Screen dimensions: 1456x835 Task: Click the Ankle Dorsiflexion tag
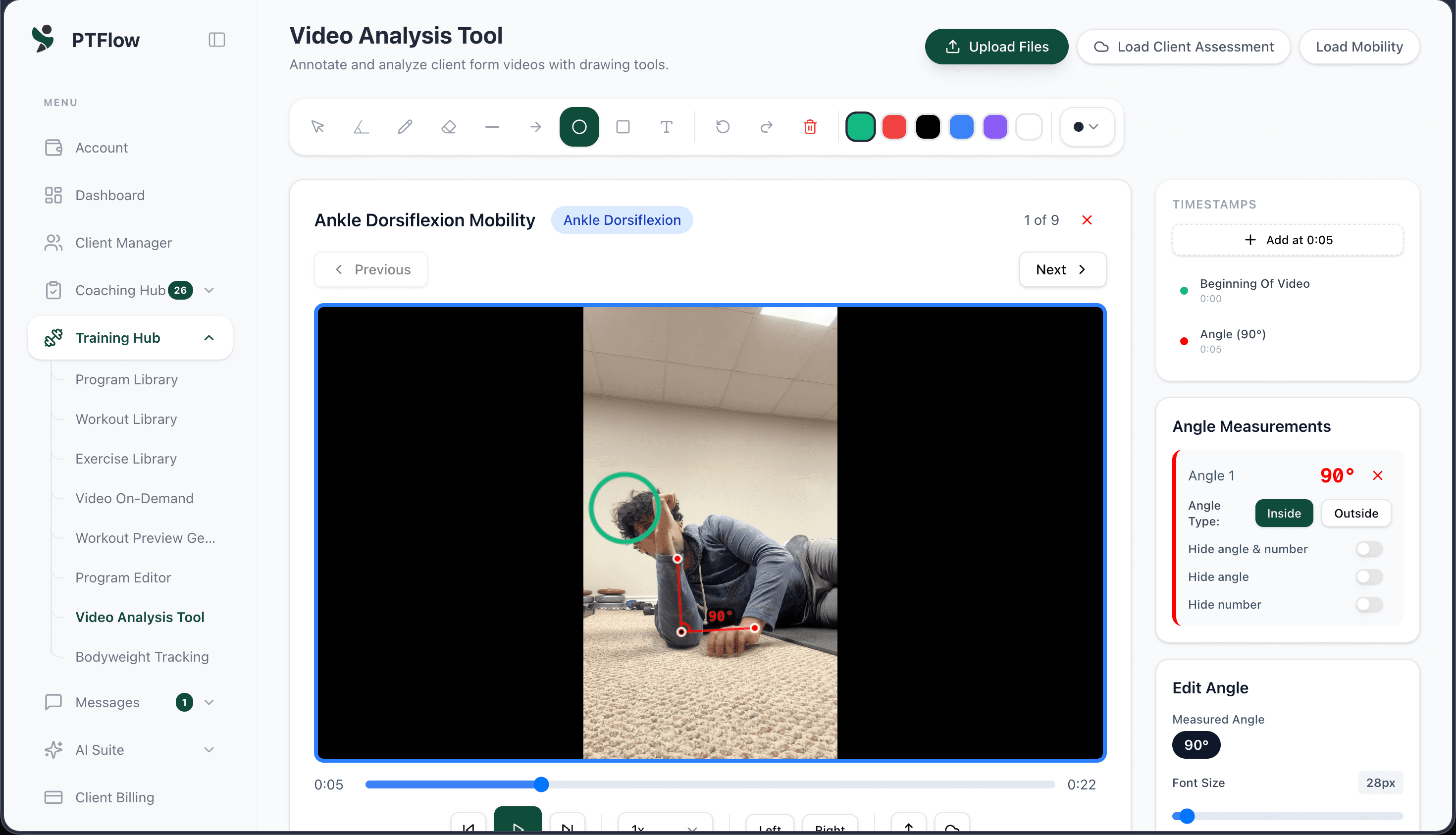622,220
